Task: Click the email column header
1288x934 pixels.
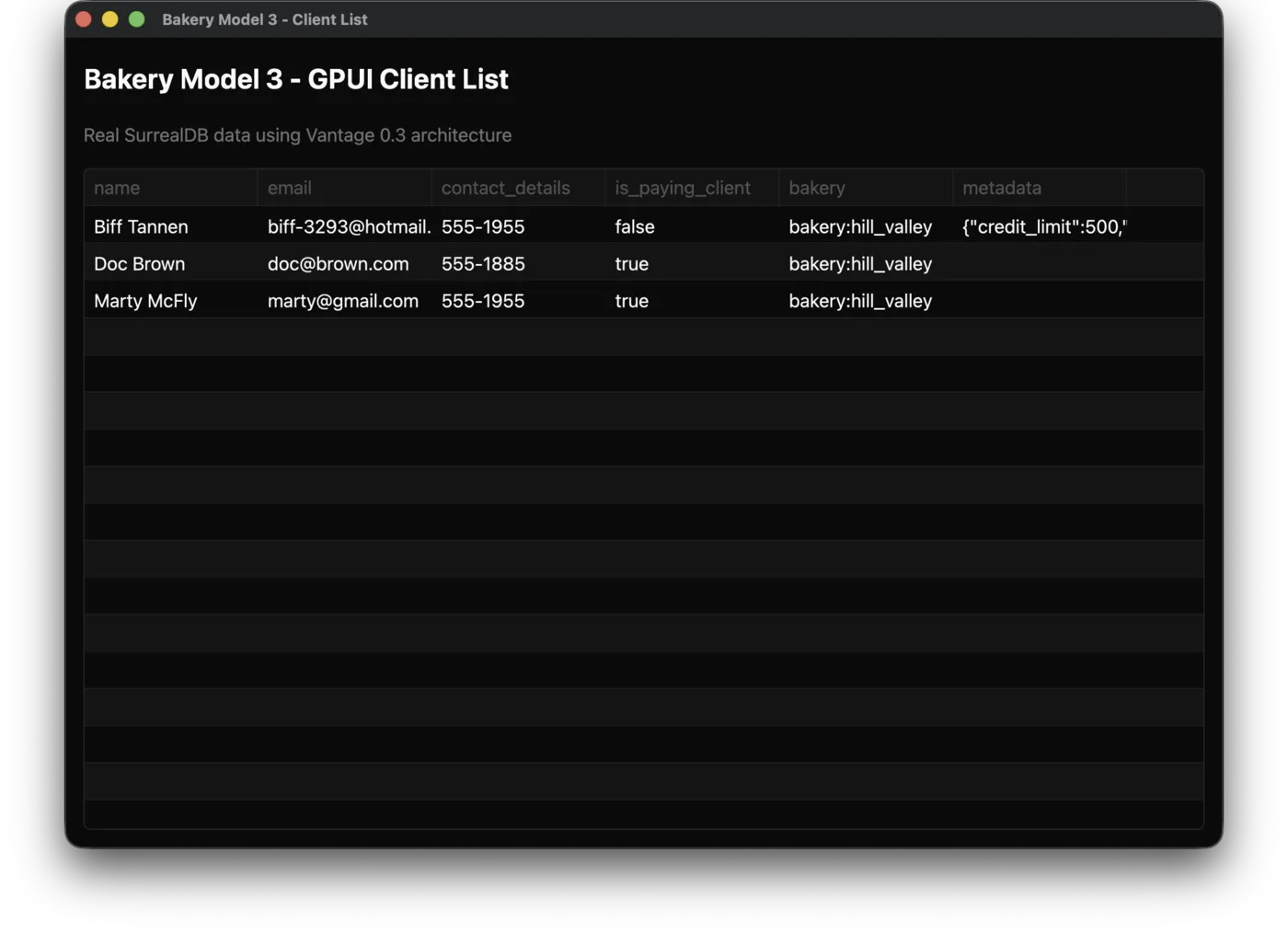Action: [x=344, y=188]
